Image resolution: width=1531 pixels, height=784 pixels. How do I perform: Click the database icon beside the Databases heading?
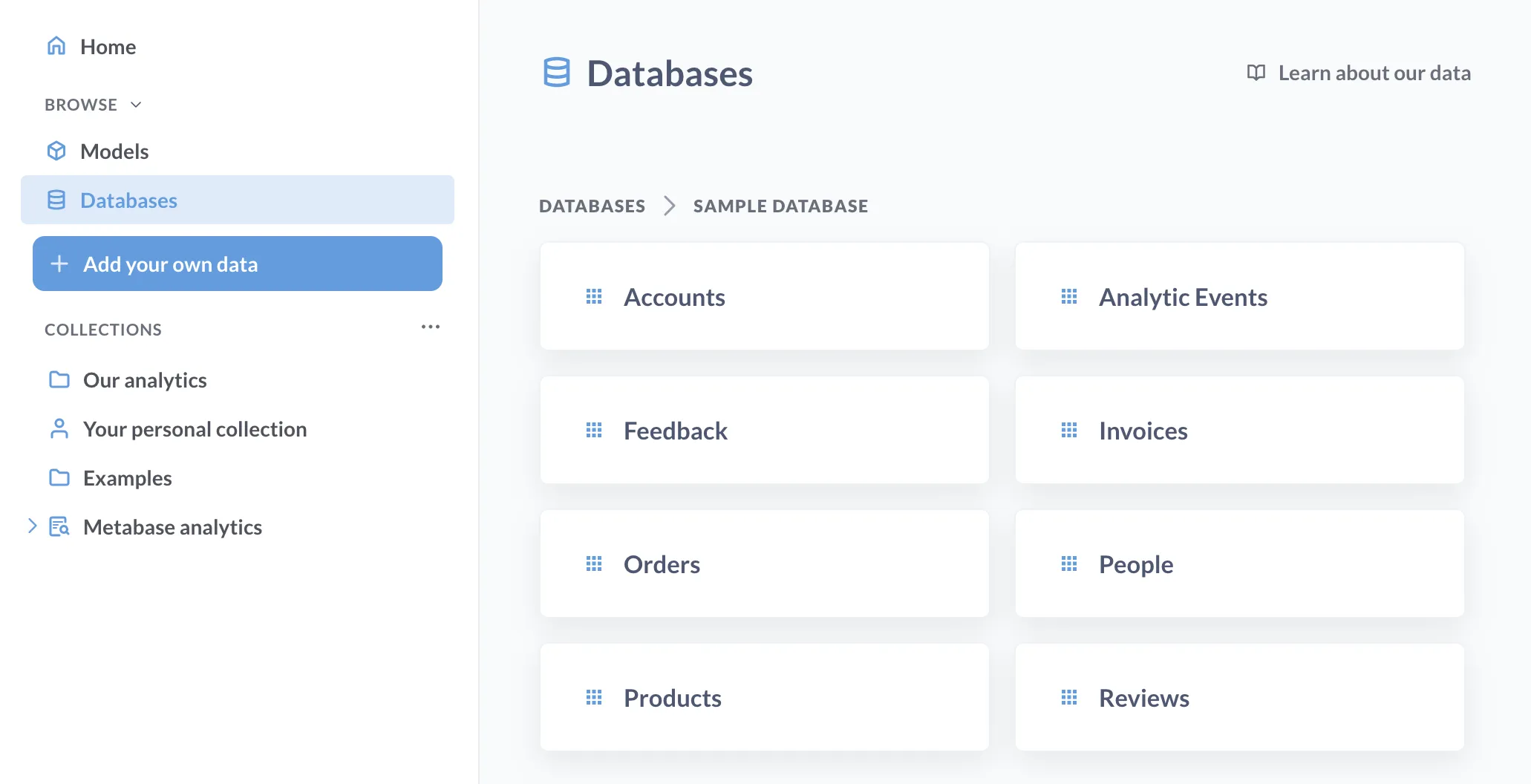[x=556, y=72]
